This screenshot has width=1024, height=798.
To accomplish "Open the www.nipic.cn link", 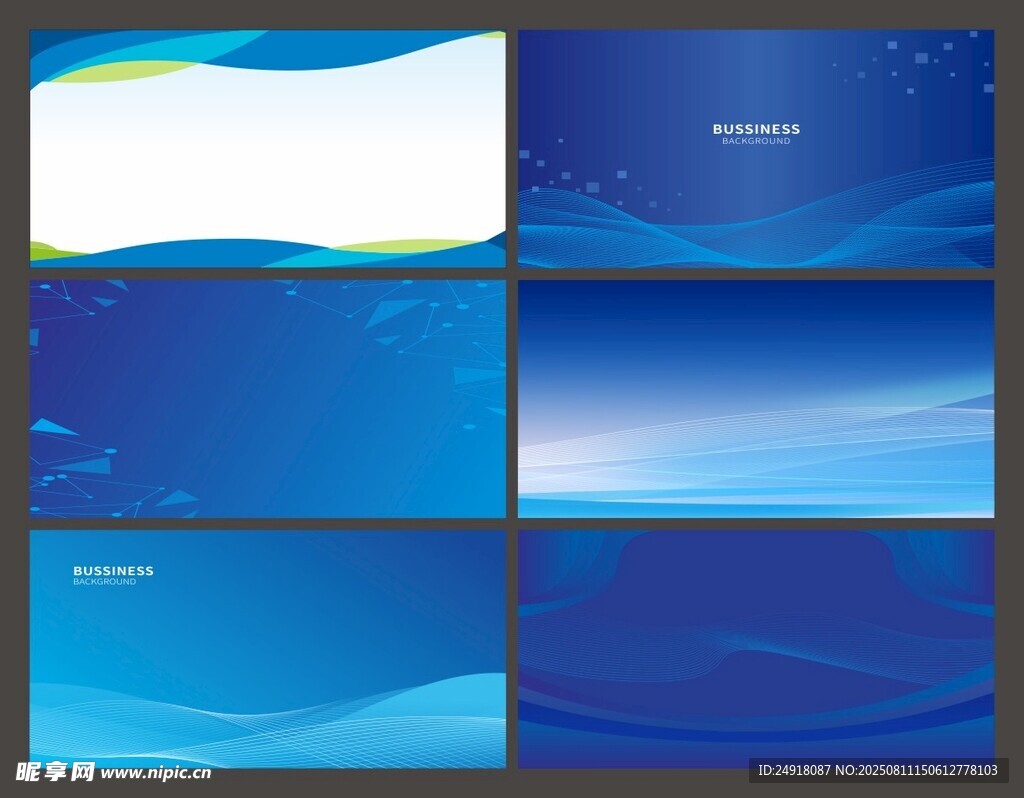I will [156, 773].
